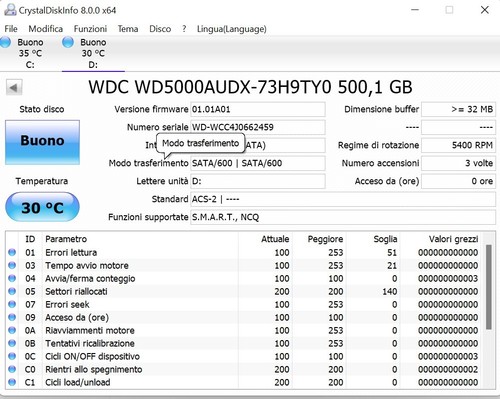Click status dot for row 09 Acceso da (ore)

[12, 317]
